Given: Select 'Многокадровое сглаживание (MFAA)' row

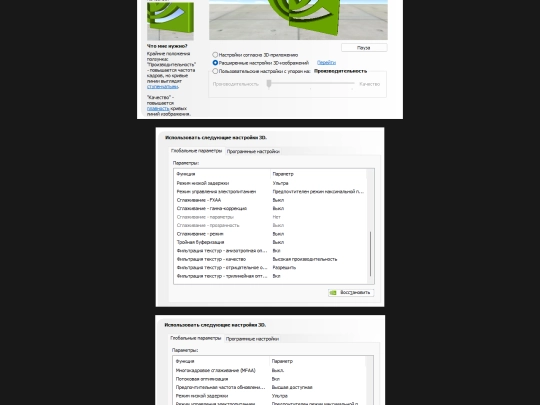Looking at the screenshot, I should pyautogui.click(x=270, y=371).
